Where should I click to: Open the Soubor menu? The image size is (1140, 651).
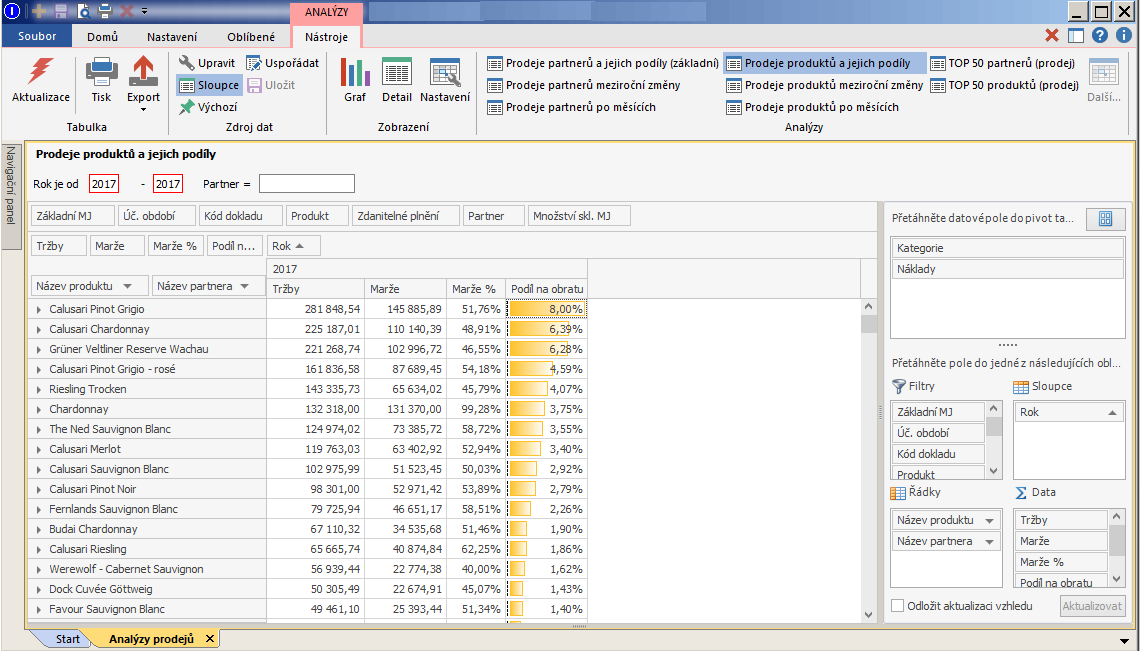[37, 37]
